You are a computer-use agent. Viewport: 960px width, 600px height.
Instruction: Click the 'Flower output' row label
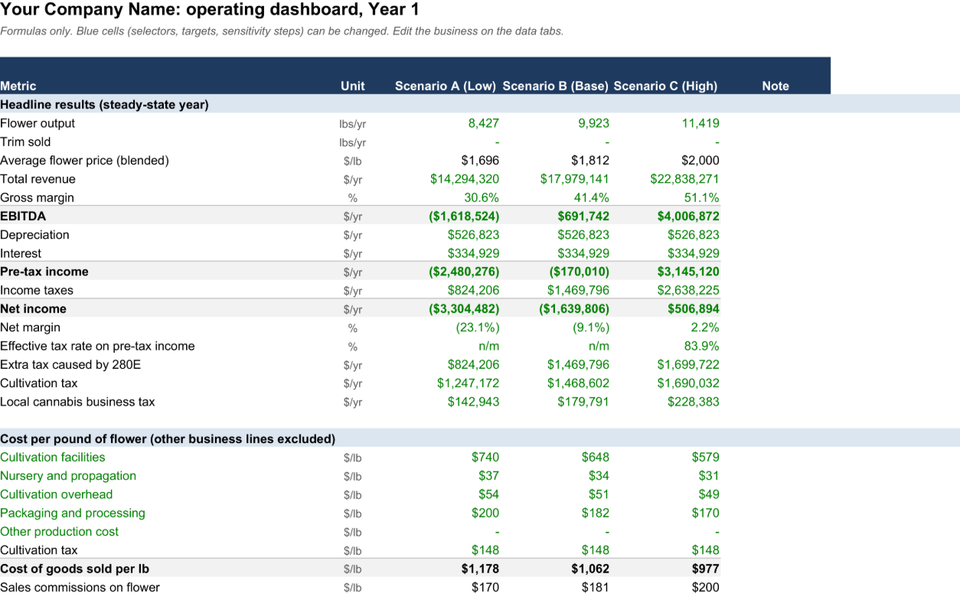point(37,124)
